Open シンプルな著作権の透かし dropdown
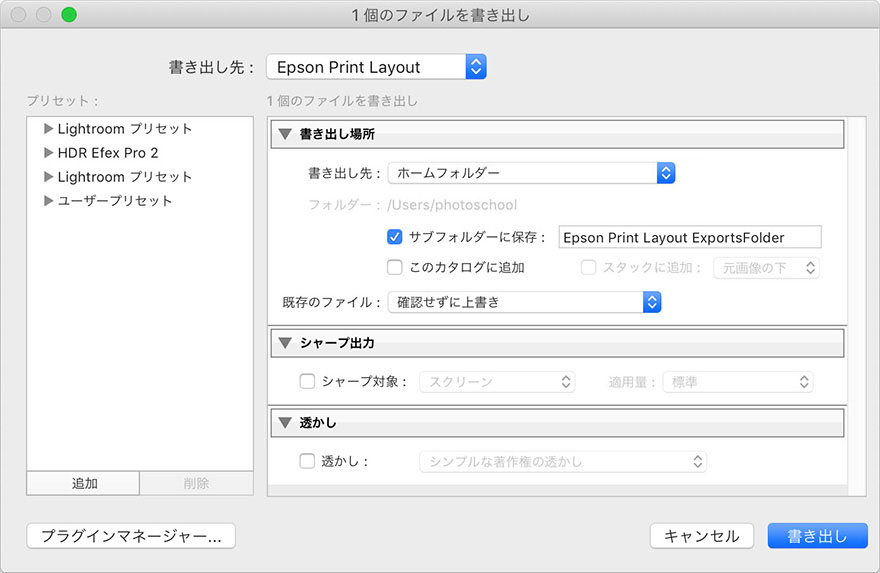 pyautogui.click(x=563, y=462)
